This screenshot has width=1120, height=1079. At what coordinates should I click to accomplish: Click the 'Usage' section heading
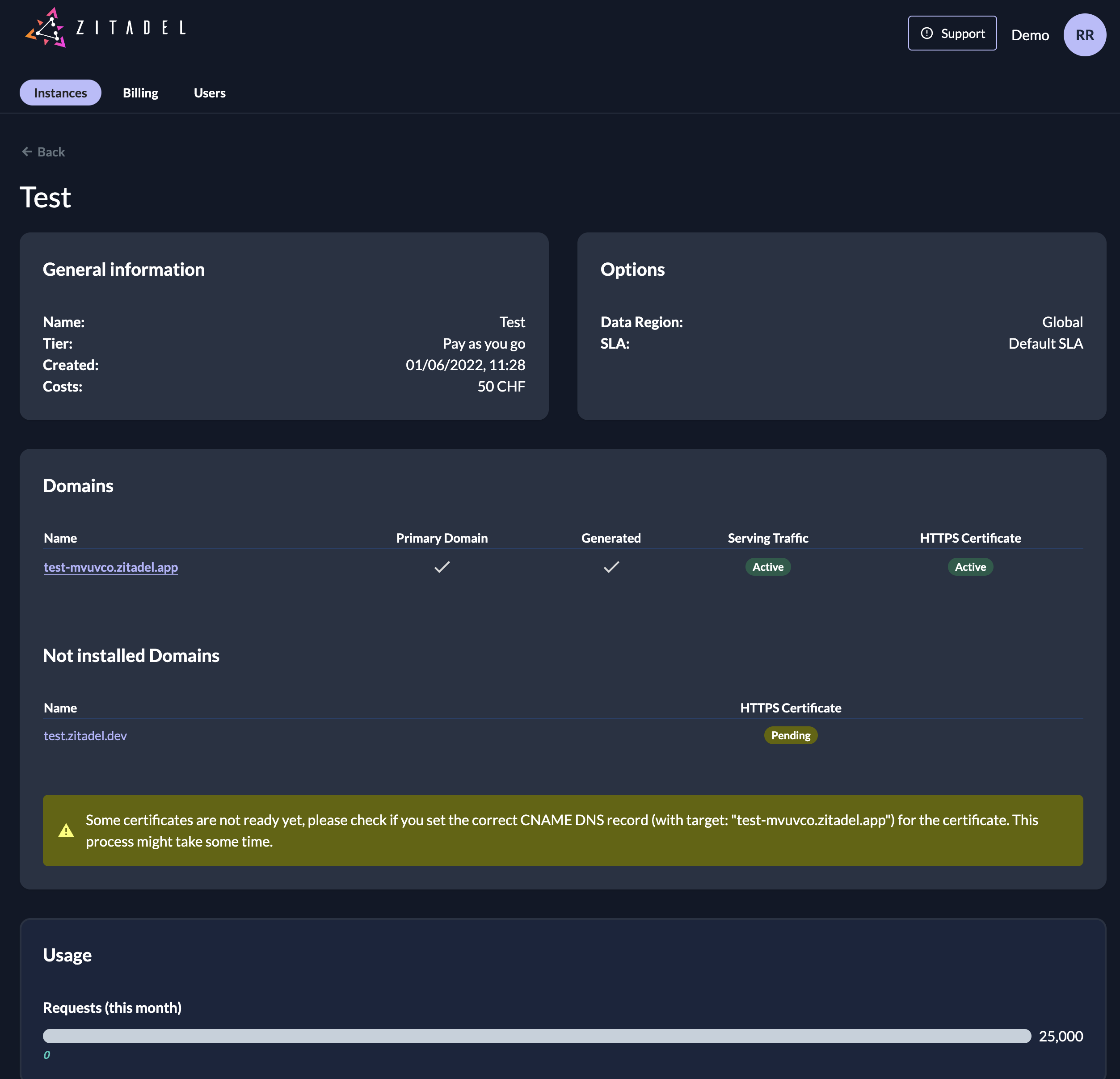click(x=67, y=955)
